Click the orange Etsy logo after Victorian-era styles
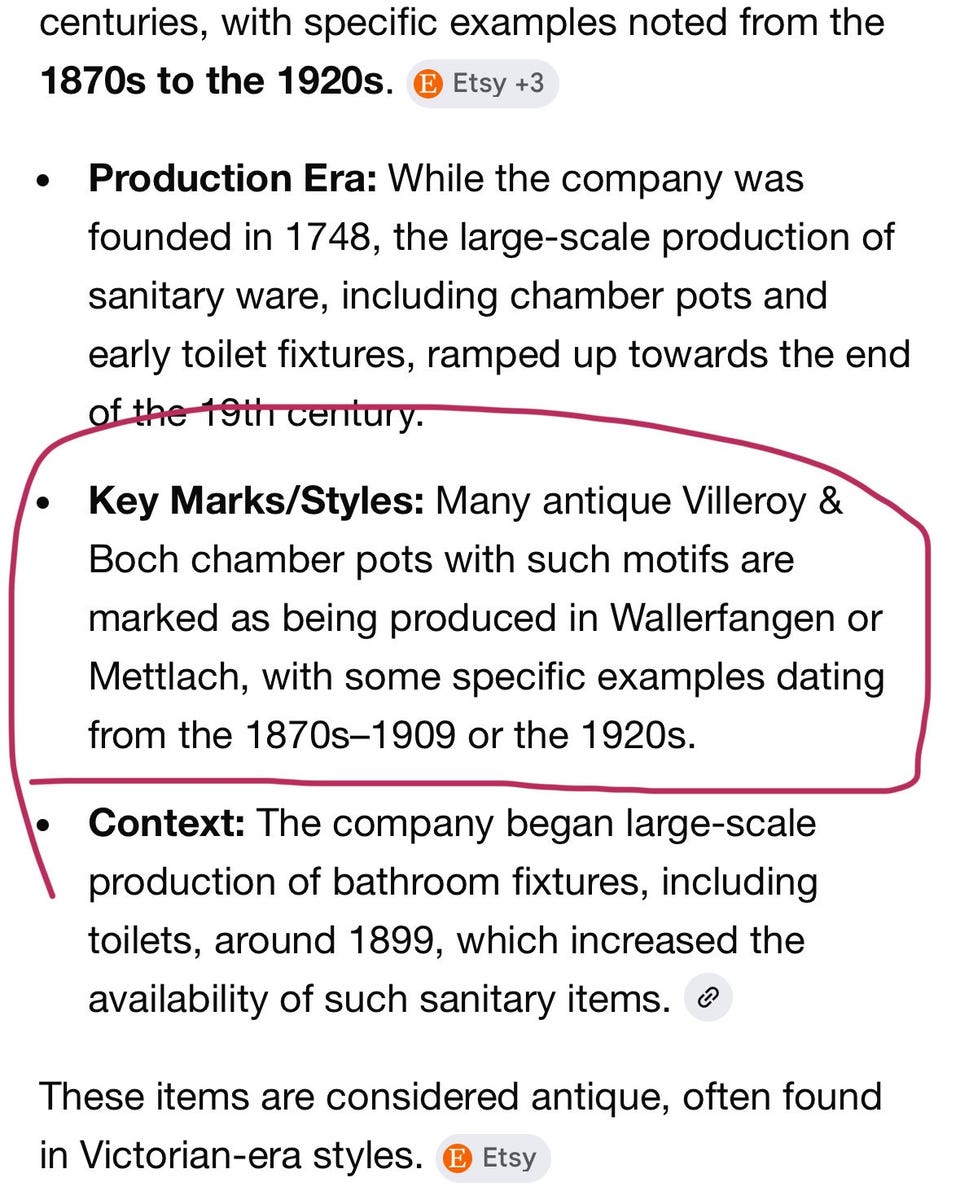This screenshot has height=1204, width=960. 457,1158
